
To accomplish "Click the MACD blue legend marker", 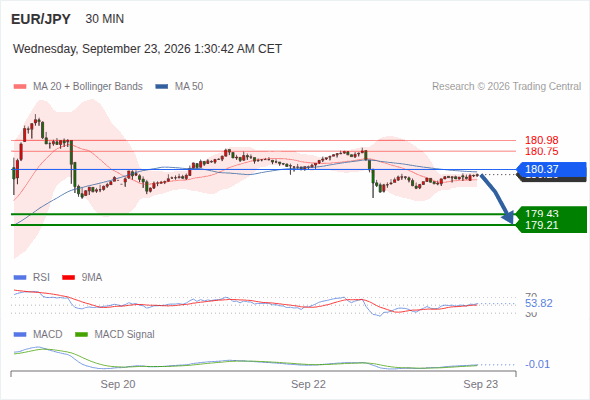I will (20, 335).
